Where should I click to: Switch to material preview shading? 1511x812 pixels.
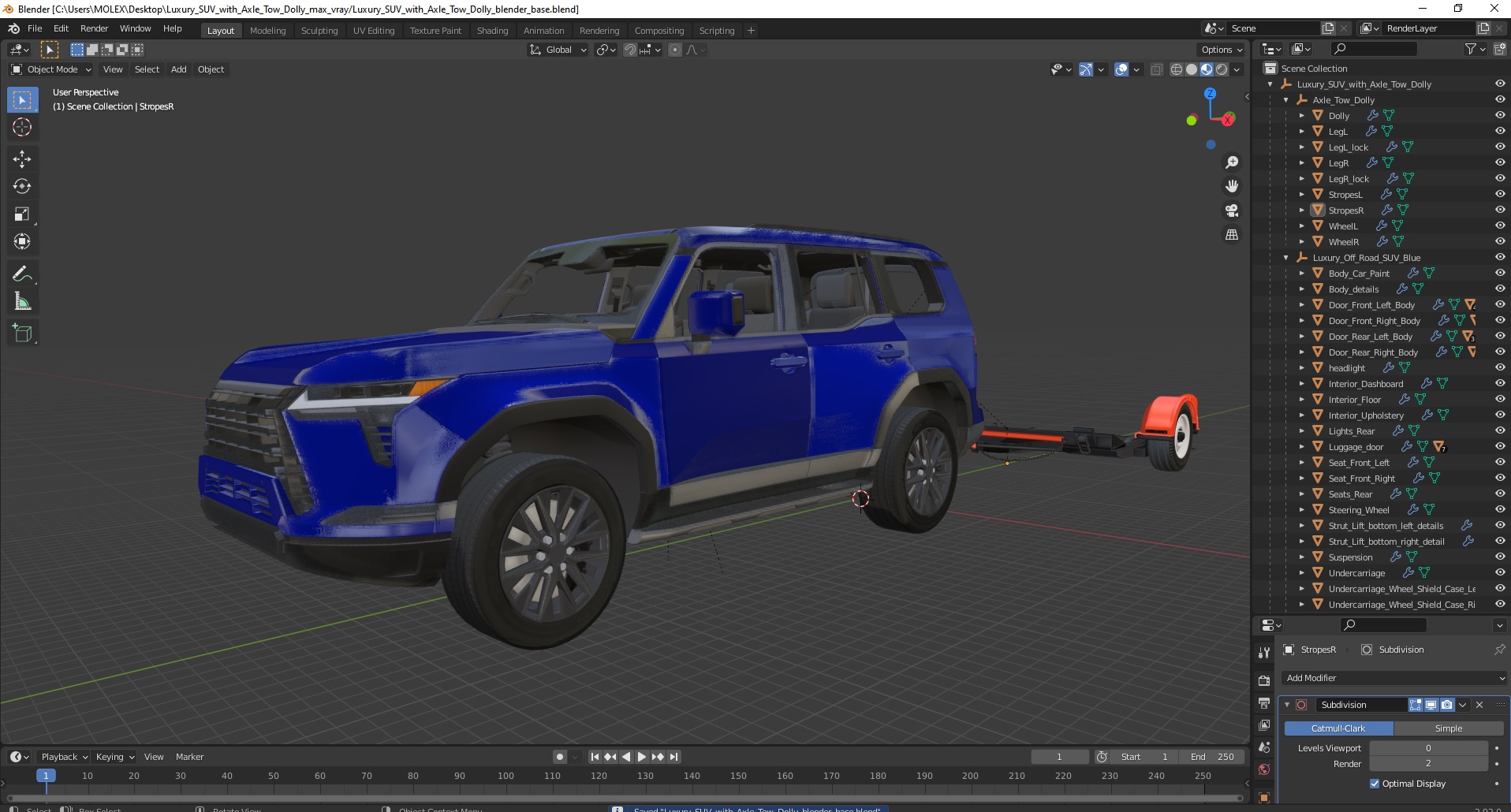tap(1207, 69)
